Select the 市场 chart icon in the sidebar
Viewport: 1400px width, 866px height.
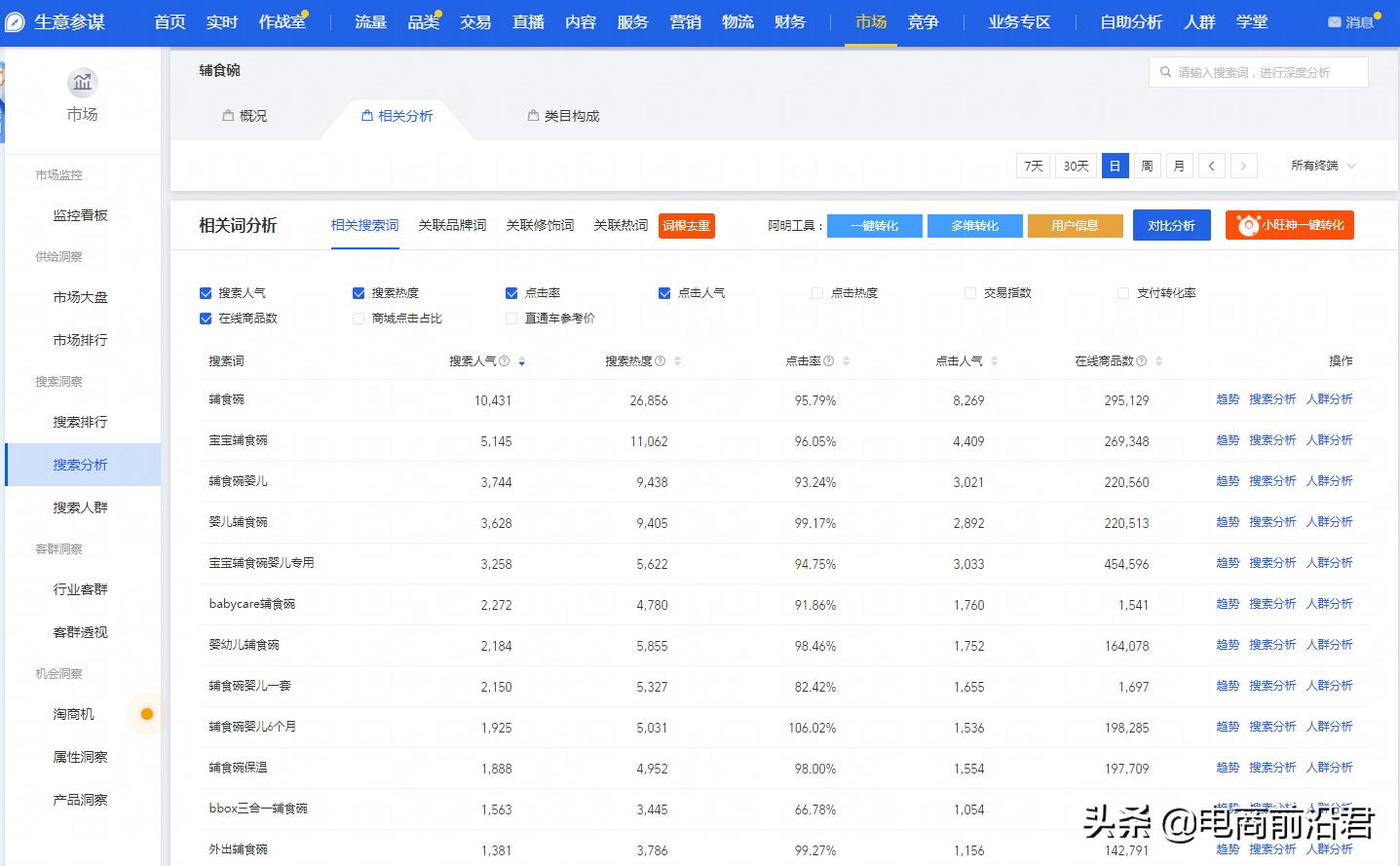pyautogui.click(x=82, y=84)
